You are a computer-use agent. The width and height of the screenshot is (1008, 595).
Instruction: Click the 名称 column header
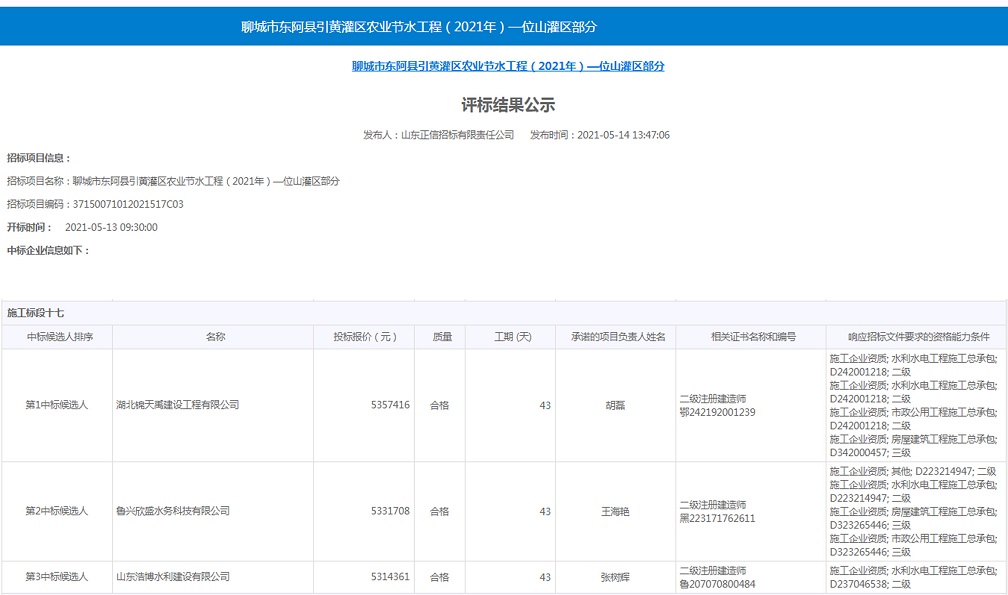pyautogui.click(x=215, y=337)
